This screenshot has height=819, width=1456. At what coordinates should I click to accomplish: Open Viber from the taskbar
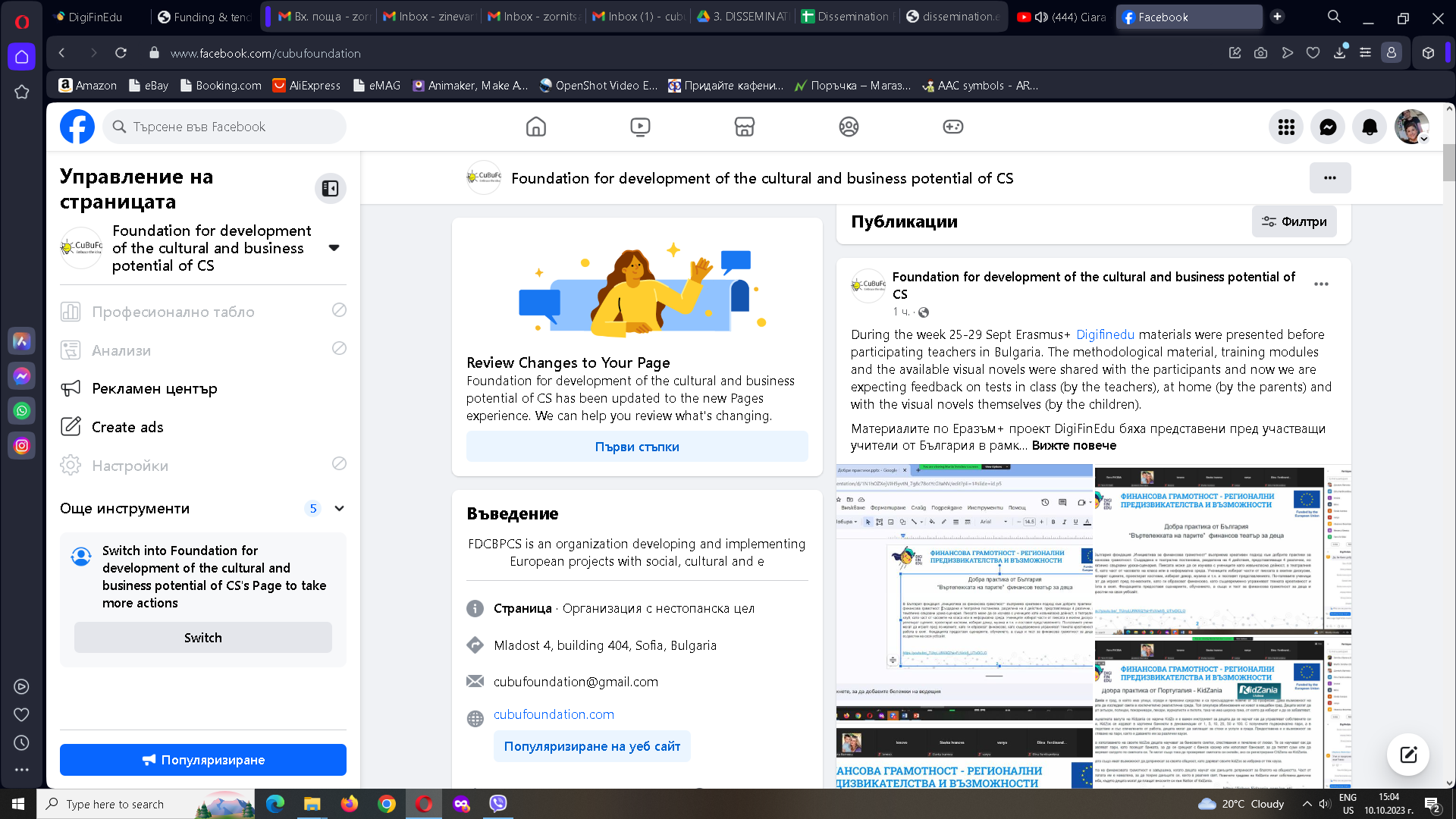pos(498,804)
